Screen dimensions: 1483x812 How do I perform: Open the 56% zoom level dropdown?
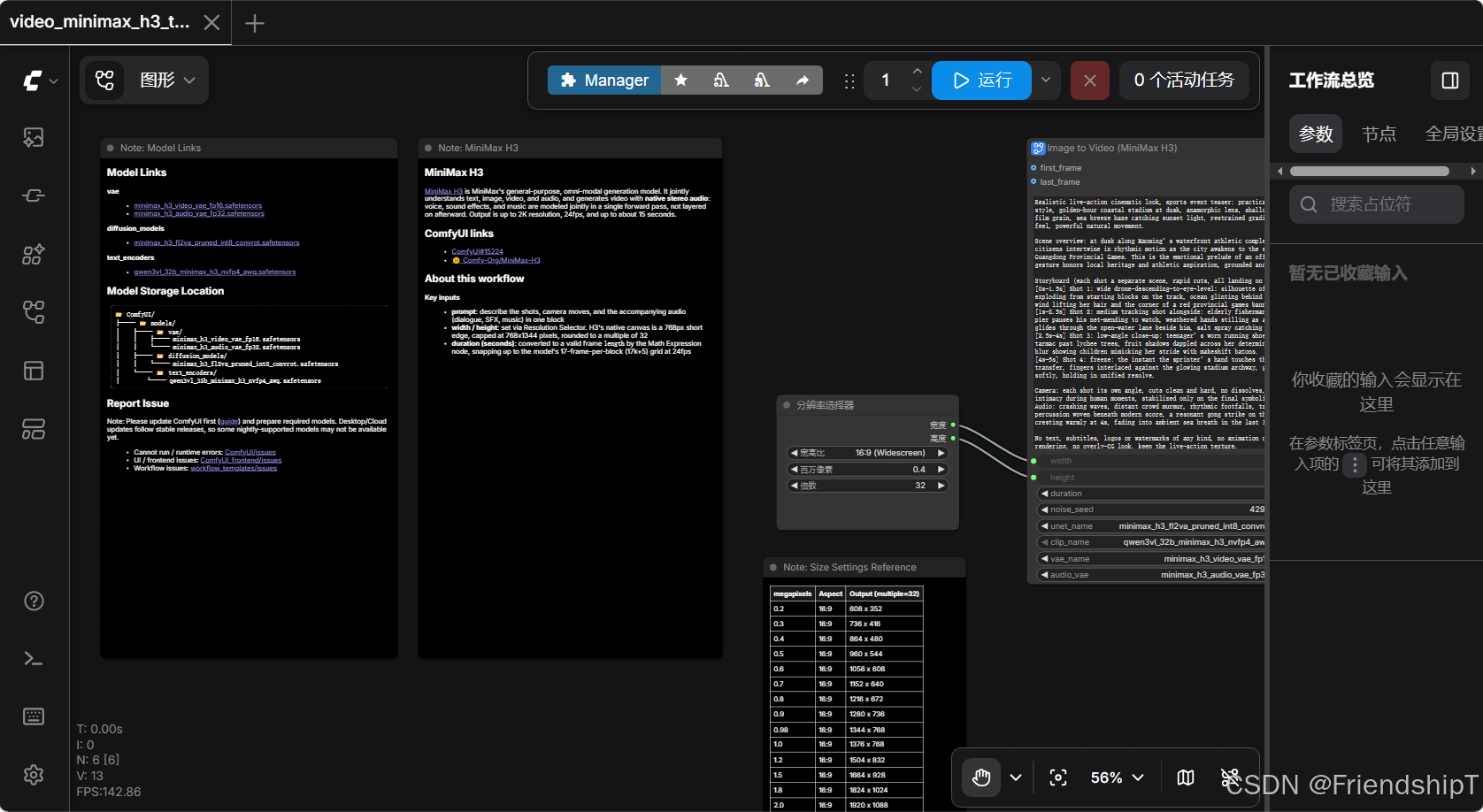click(1117, 778)
